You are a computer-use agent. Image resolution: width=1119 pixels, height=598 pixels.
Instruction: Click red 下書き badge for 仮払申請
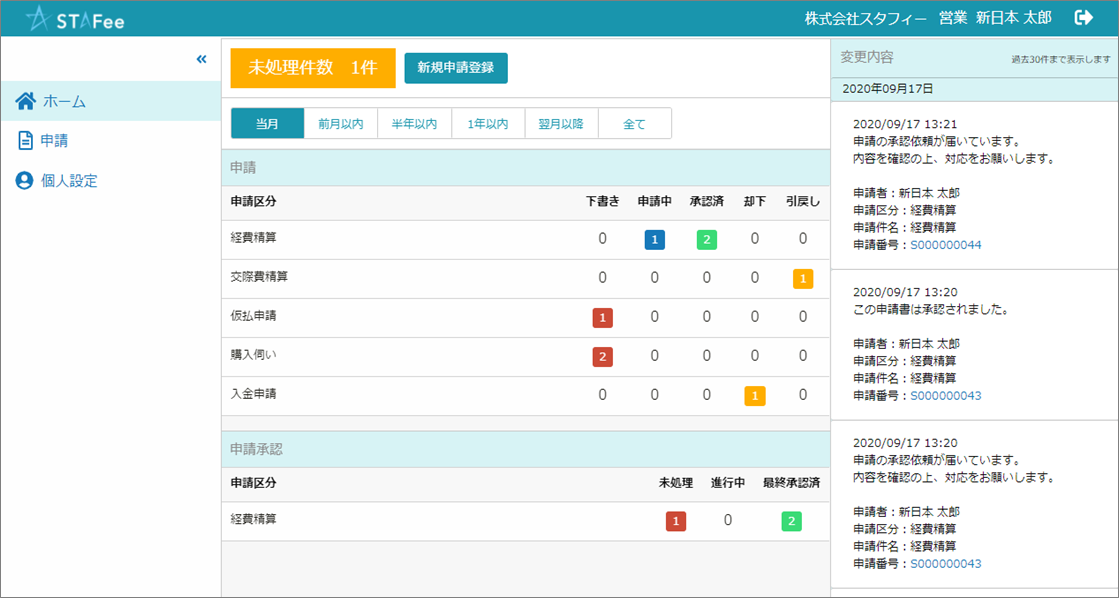[602, 318]
